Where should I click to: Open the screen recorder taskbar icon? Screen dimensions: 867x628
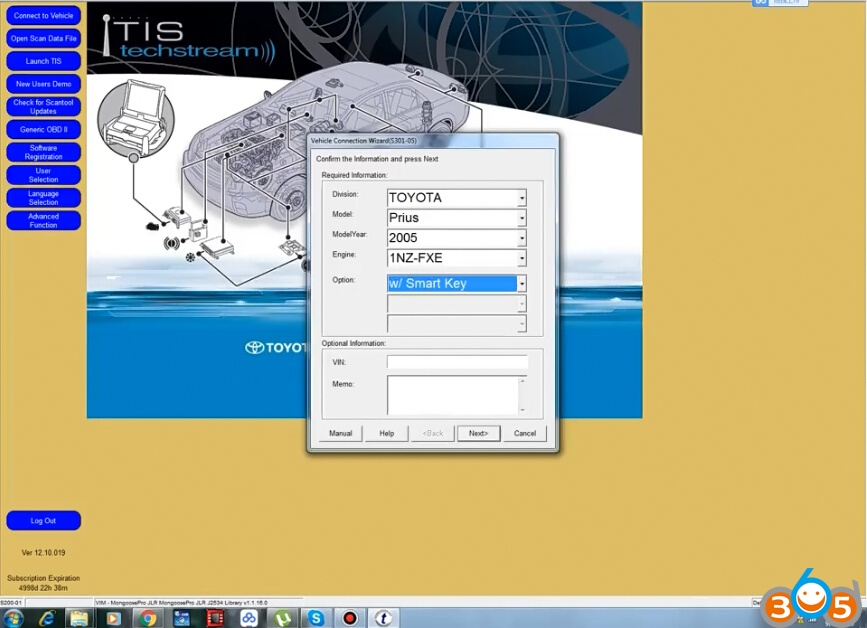click(349, 618)
